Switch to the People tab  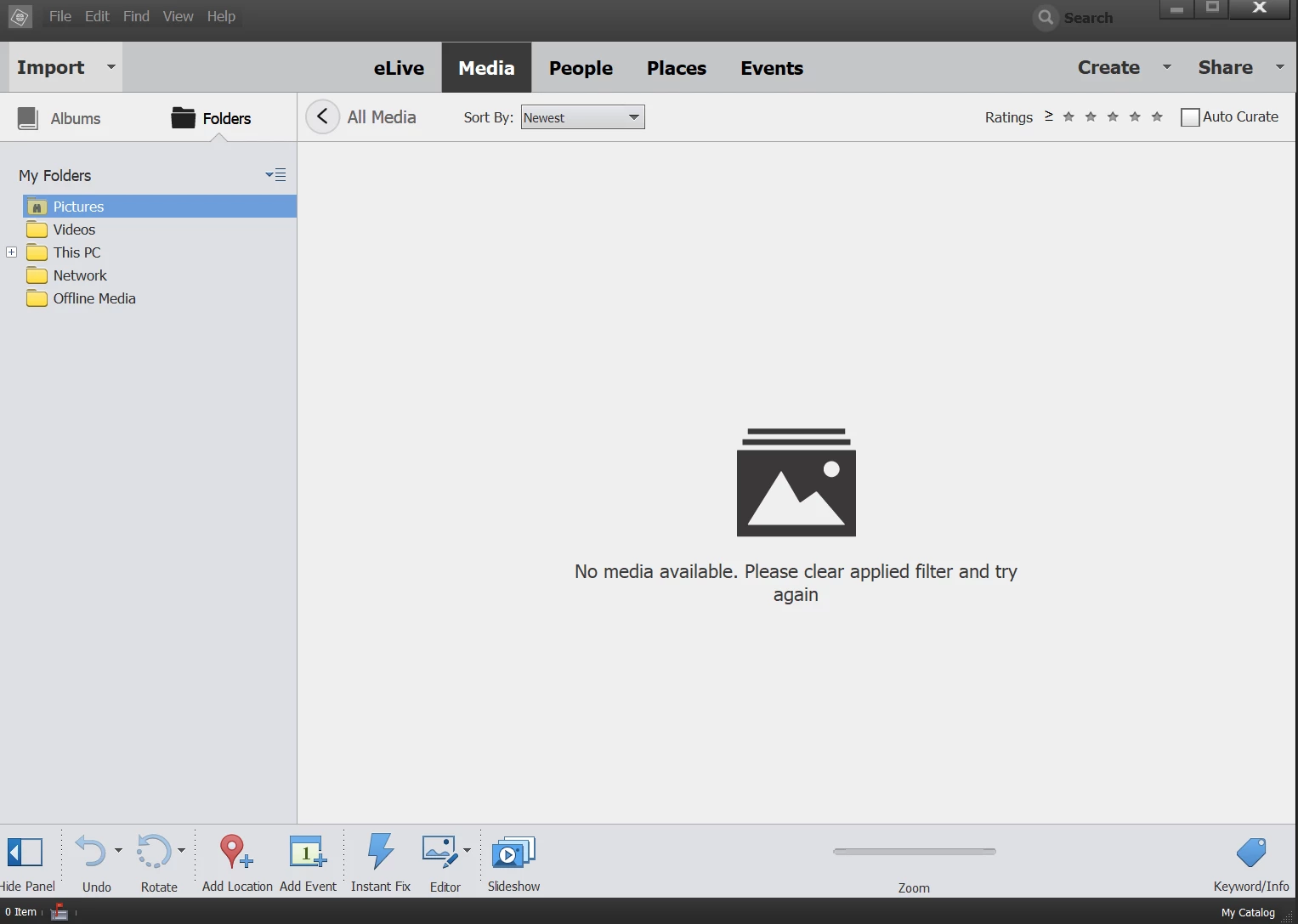point(581,68)
